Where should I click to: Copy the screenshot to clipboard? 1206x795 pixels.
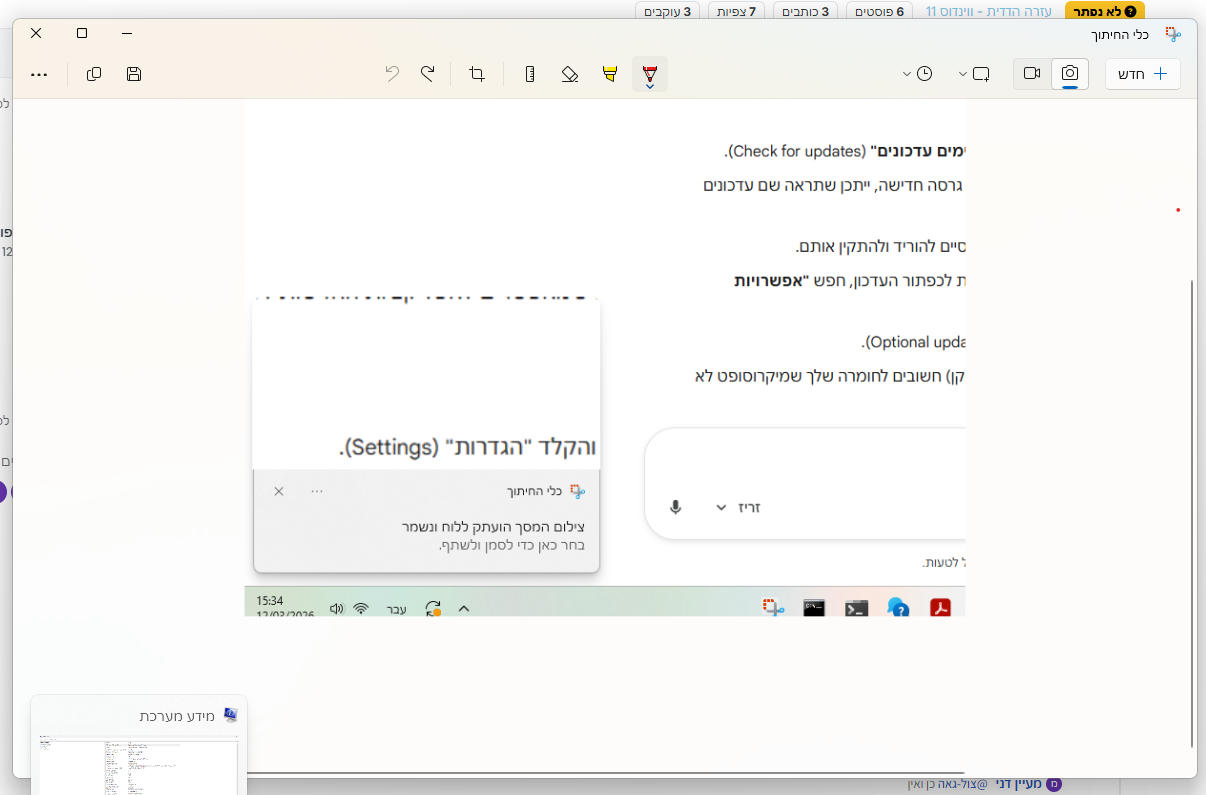pos(93,73)
